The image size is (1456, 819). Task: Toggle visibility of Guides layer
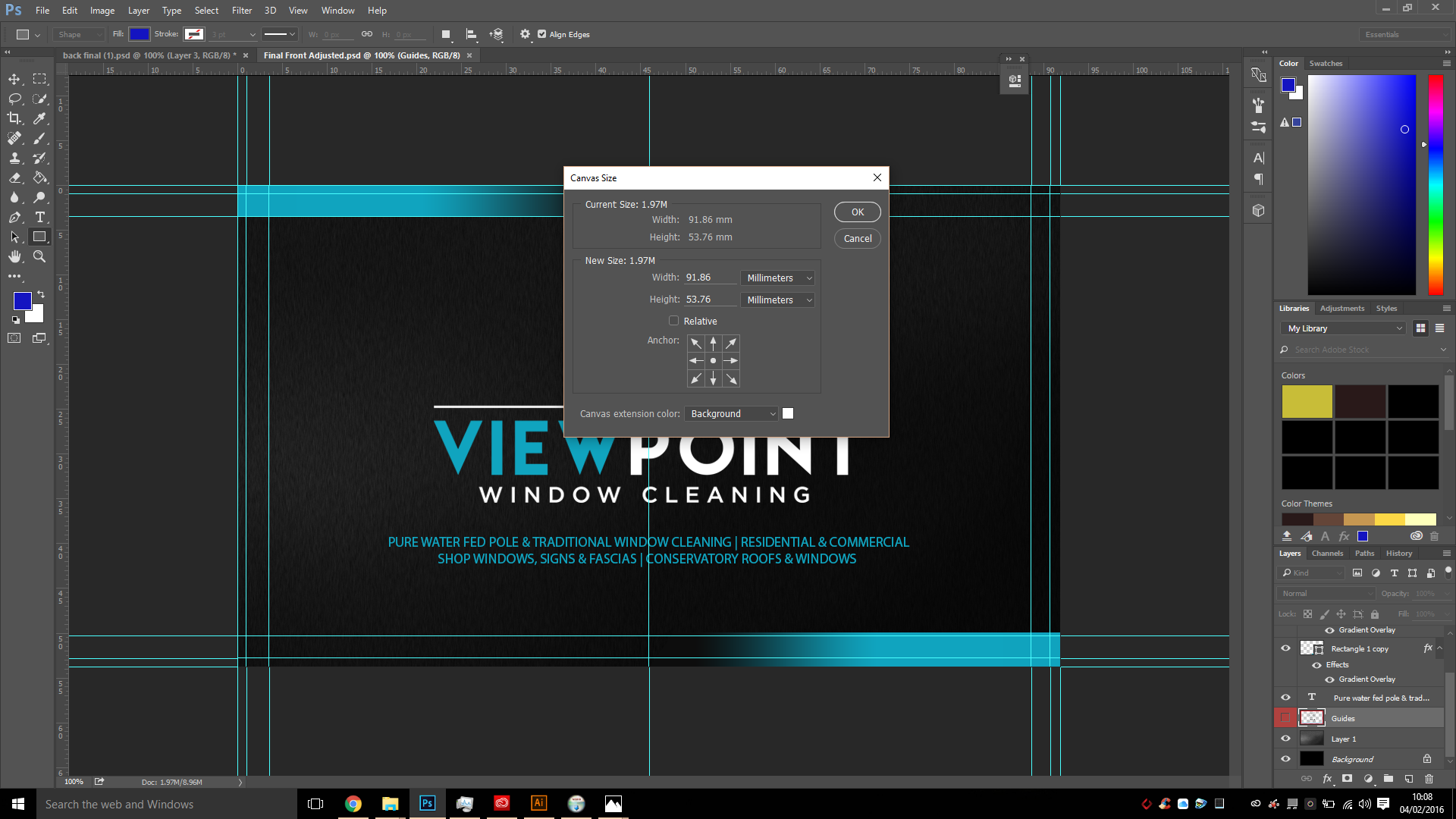pos(1286,718)
